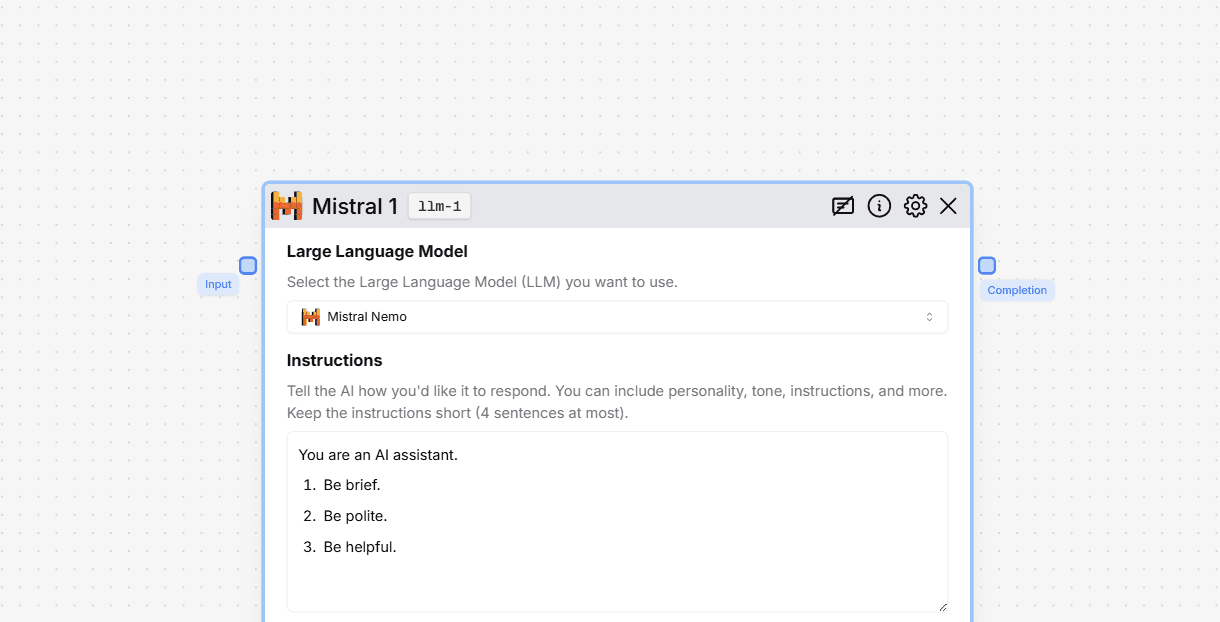1220x622 pixels.
Task: Click the hide-messages icon in header
Action: click(843, 206)
